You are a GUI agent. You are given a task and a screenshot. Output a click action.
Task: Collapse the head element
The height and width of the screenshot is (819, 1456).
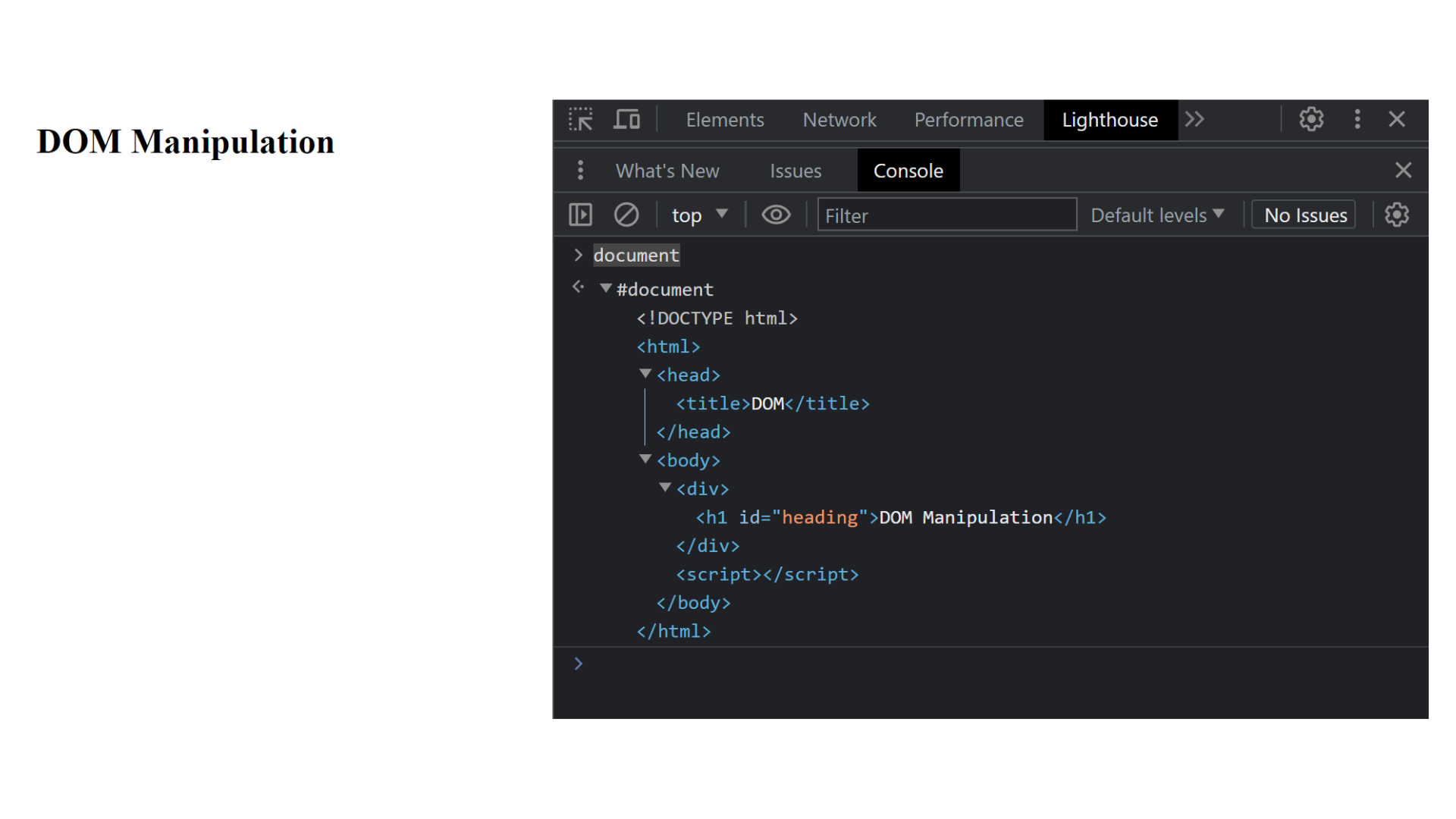click(x=645, y=374)
